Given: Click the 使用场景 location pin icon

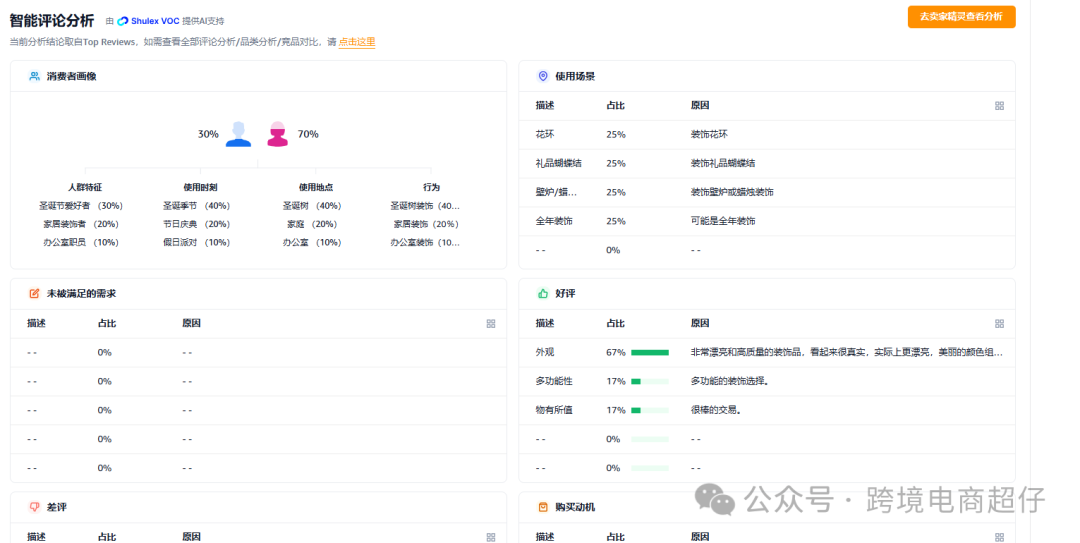Looking at the screenshot, I should pyautogui.click(x=543, y=76).
